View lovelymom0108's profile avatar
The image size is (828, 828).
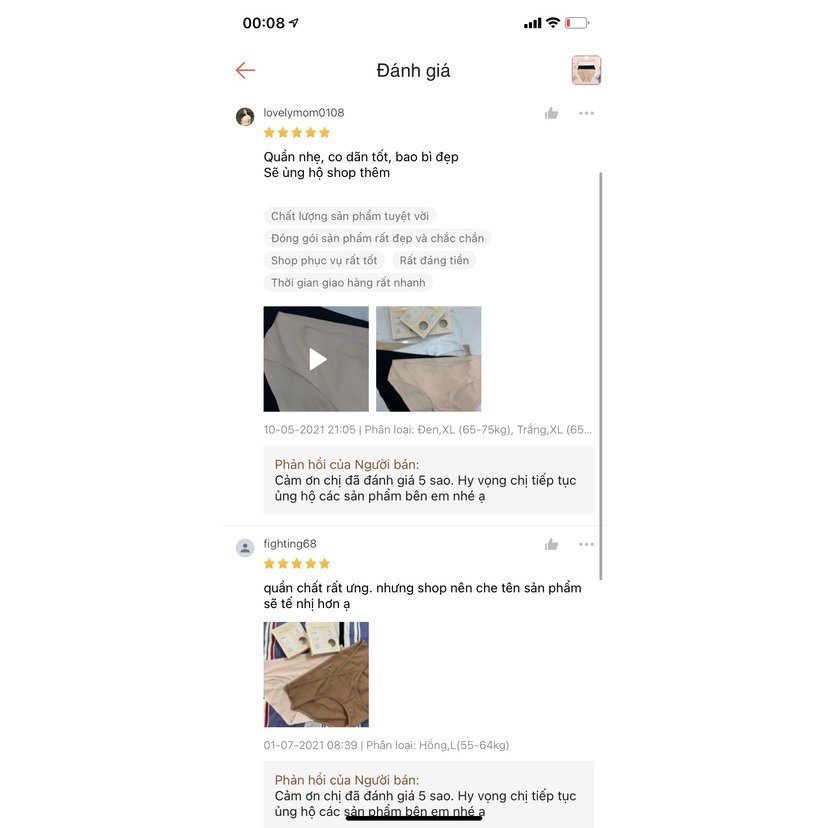tap(245, 117)
